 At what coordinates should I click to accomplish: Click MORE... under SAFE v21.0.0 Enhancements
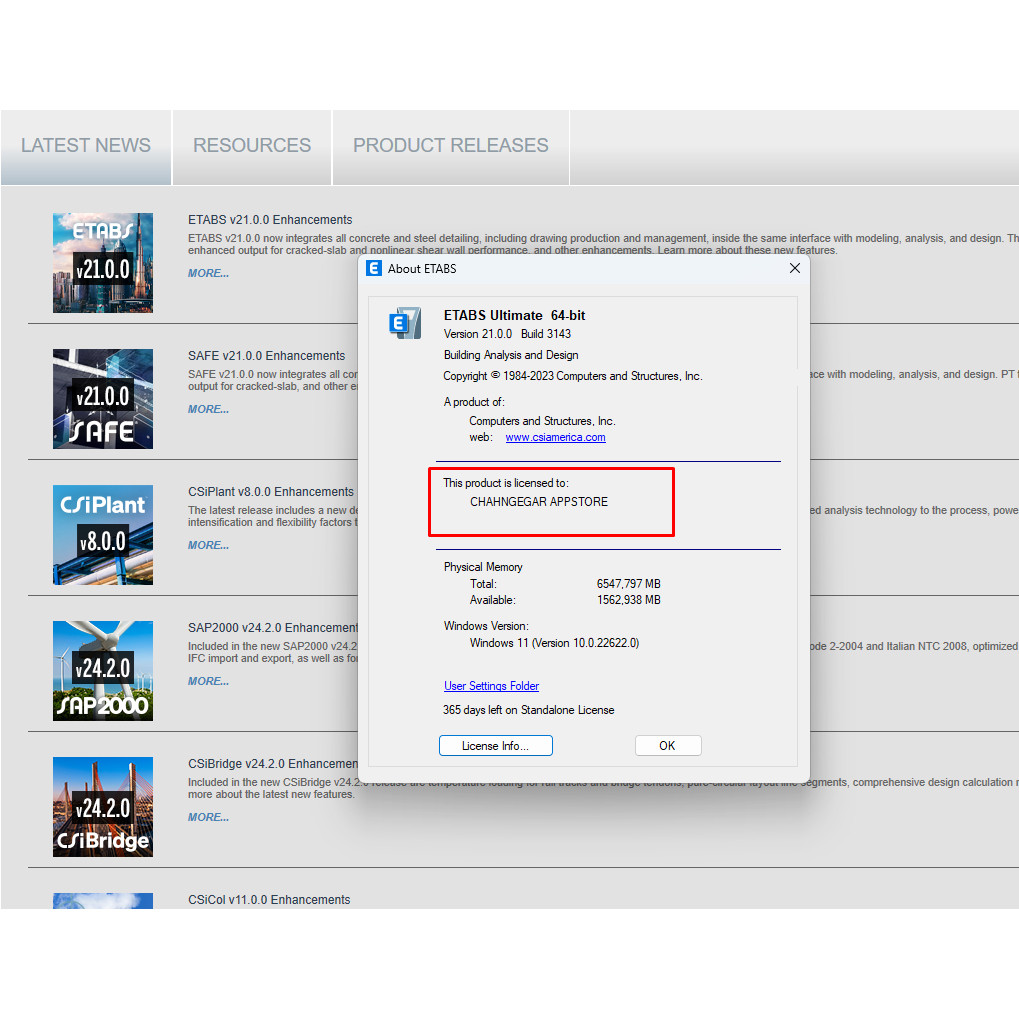pos(208,409)
